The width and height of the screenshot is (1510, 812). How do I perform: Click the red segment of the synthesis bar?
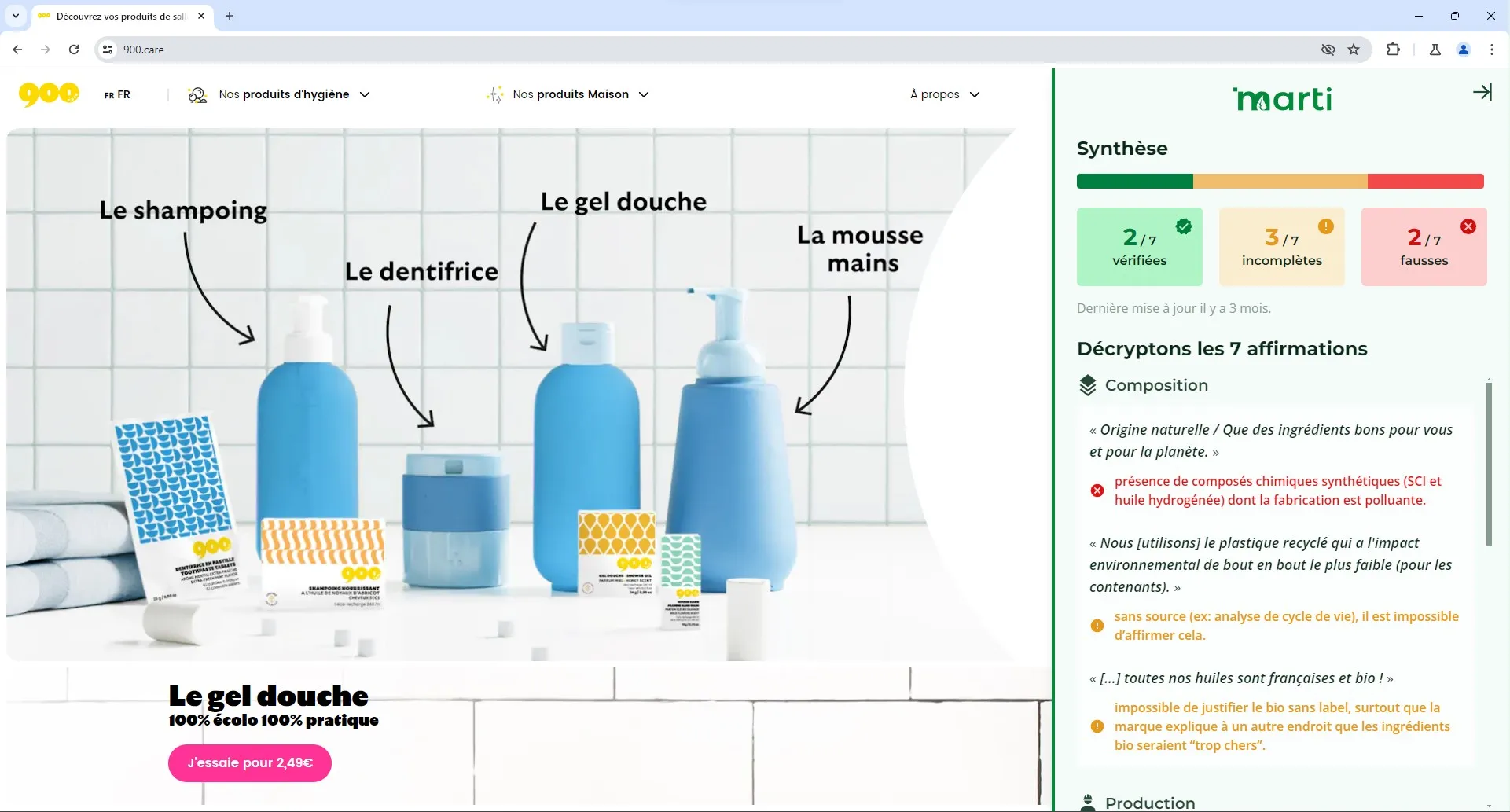[x=1425, y=181]
